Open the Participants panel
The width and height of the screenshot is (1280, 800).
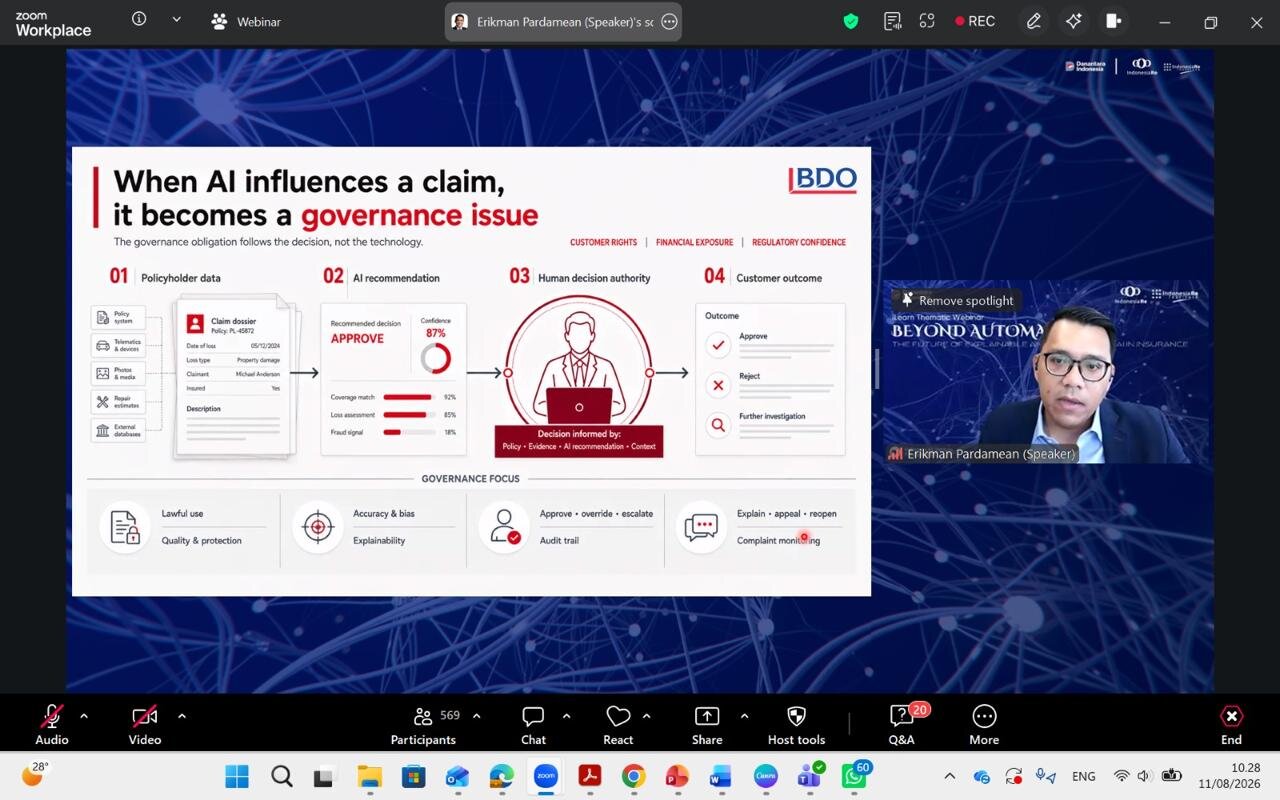click(423, 724)
